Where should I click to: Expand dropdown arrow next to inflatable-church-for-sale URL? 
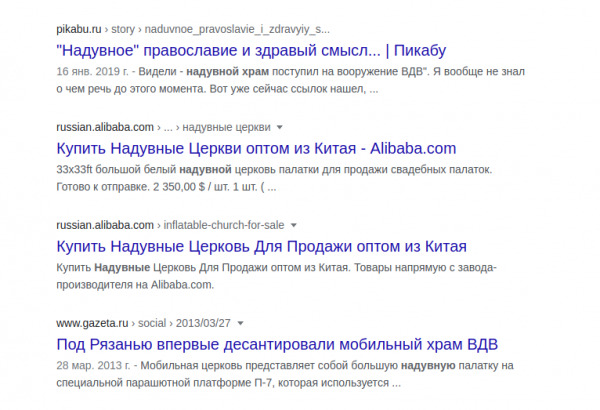tap(293, 225)
